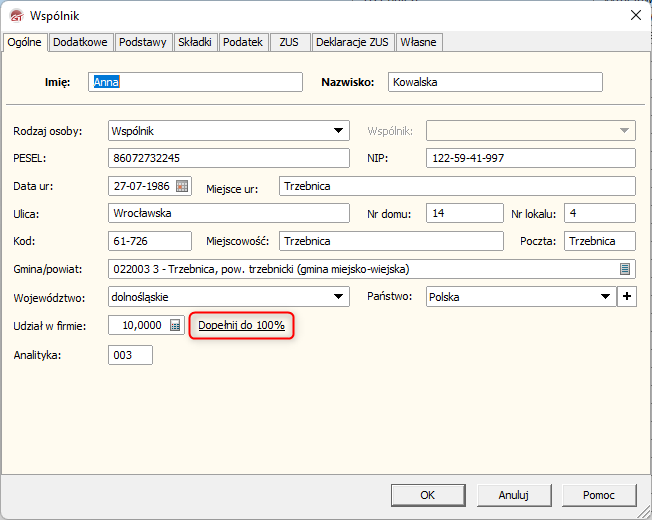This screenshot has height=520, width=652.
Task: Confirm with the OK button
Action: click(428, 495)
